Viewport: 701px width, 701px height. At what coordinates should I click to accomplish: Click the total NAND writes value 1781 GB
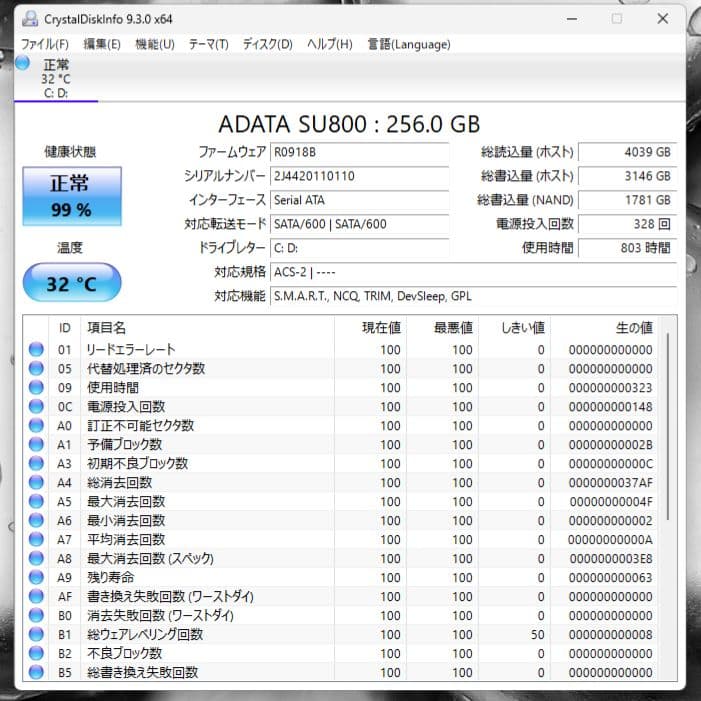[x=628, y=200]
